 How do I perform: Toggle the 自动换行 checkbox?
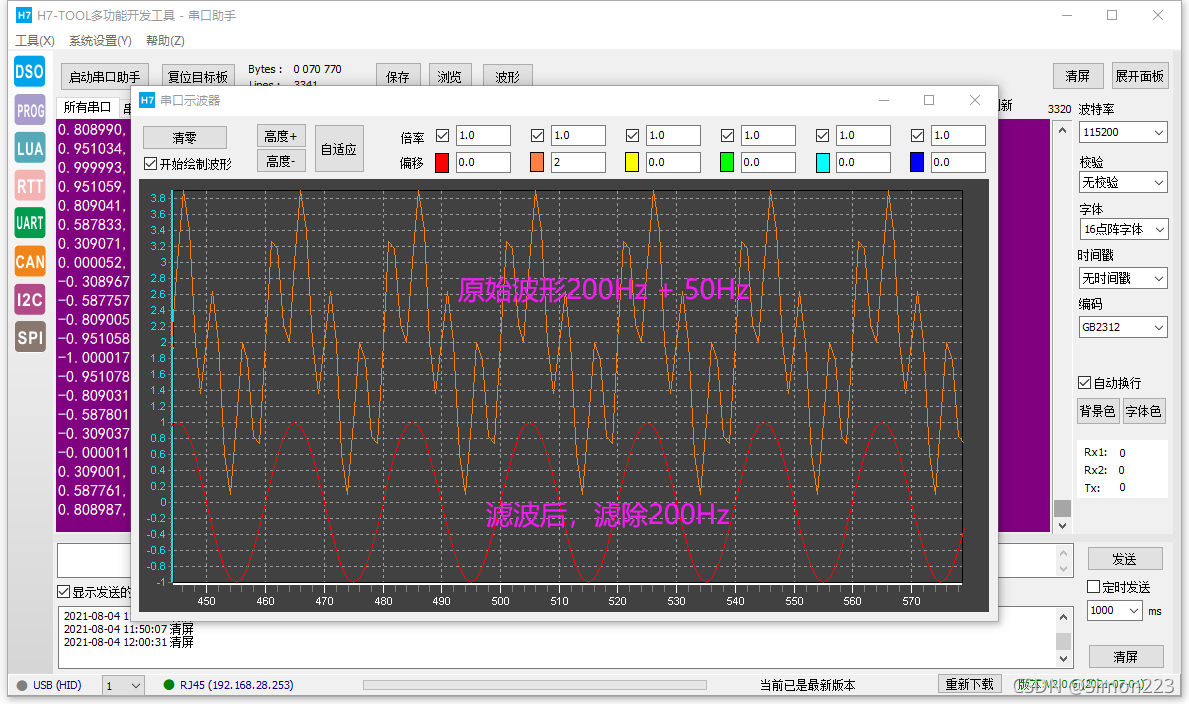coord(1084,383)
